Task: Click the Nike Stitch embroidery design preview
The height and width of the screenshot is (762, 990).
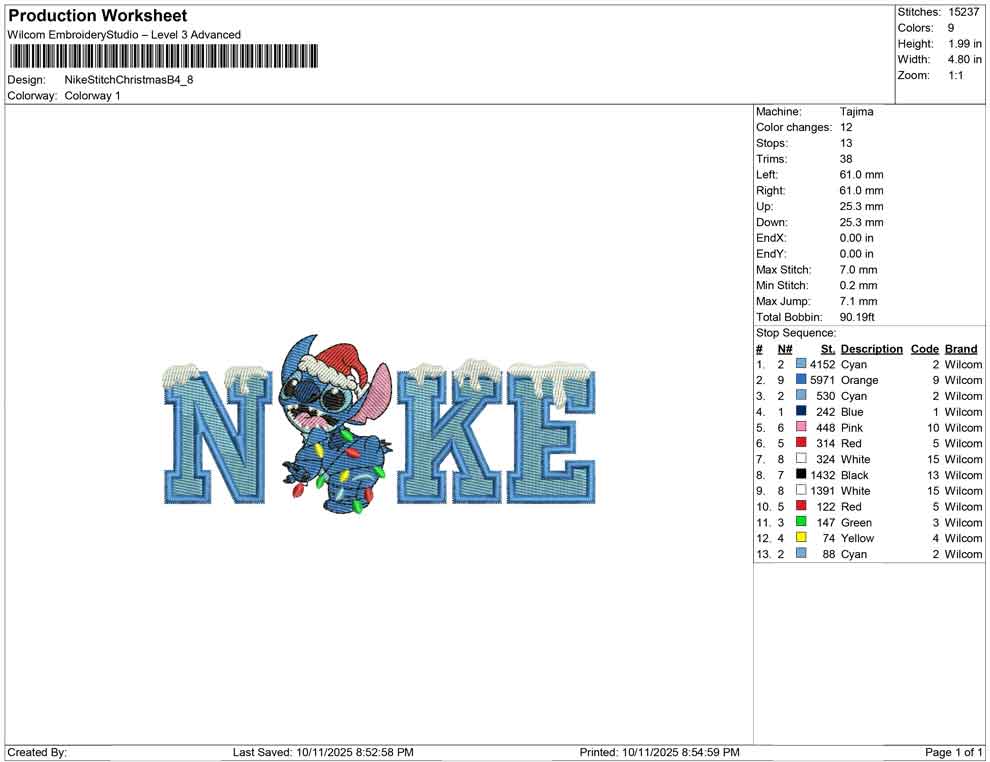Action: (x=379, y=424)
